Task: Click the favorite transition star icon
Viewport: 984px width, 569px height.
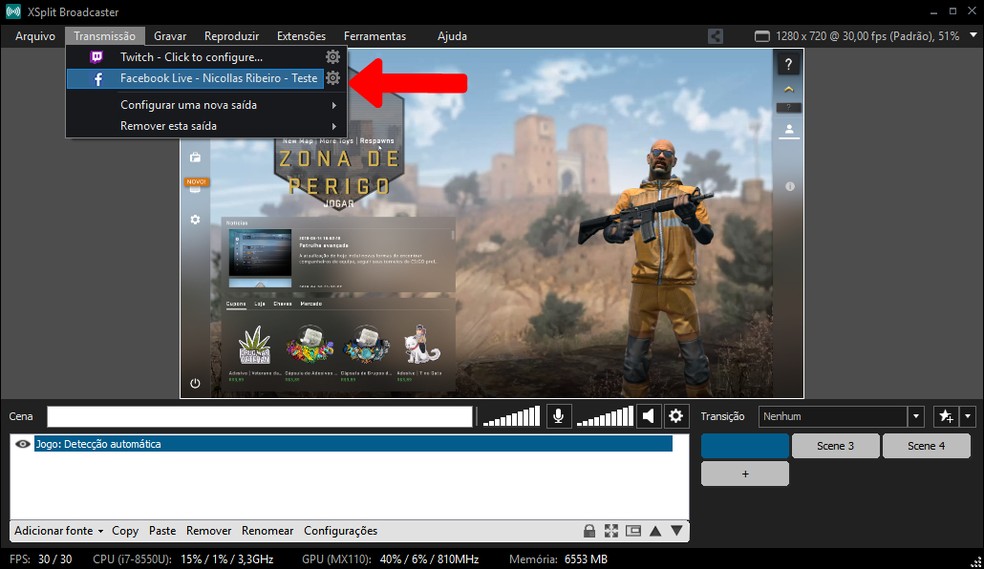Action: 946,416
